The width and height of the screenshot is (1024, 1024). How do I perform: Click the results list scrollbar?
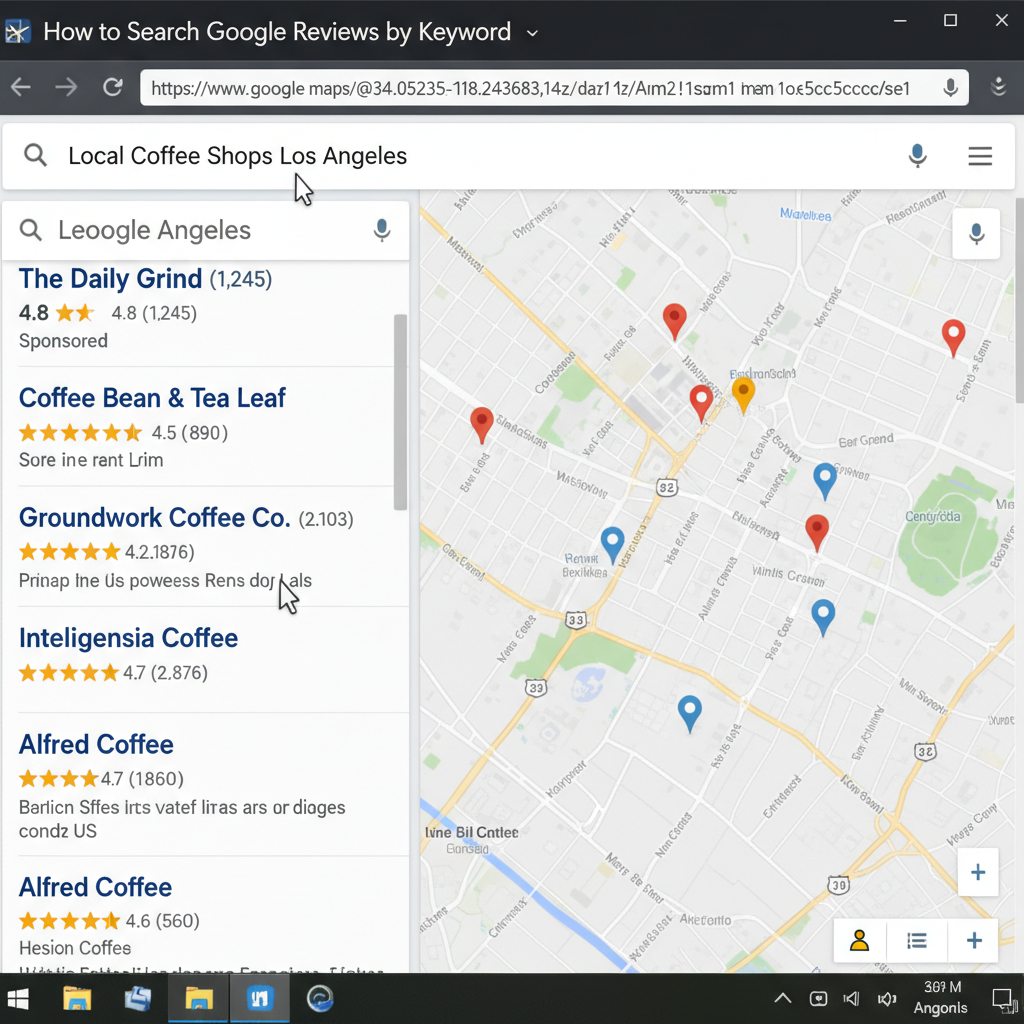click(x=400, y=411)
